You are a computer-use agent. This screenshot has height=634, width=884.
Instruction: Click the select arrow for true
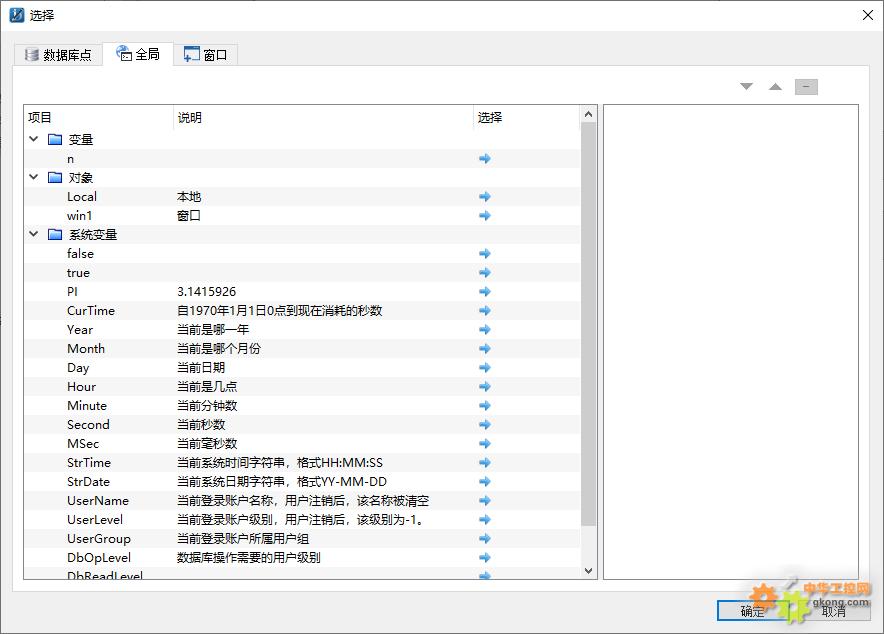click(x=485, y=273)
